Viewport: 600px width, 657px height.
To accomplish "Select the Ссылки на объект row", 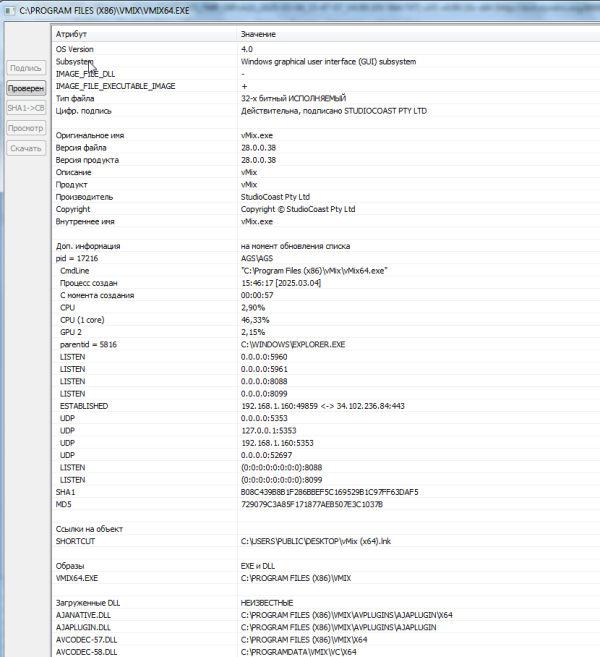I will (x=326, y=529).
